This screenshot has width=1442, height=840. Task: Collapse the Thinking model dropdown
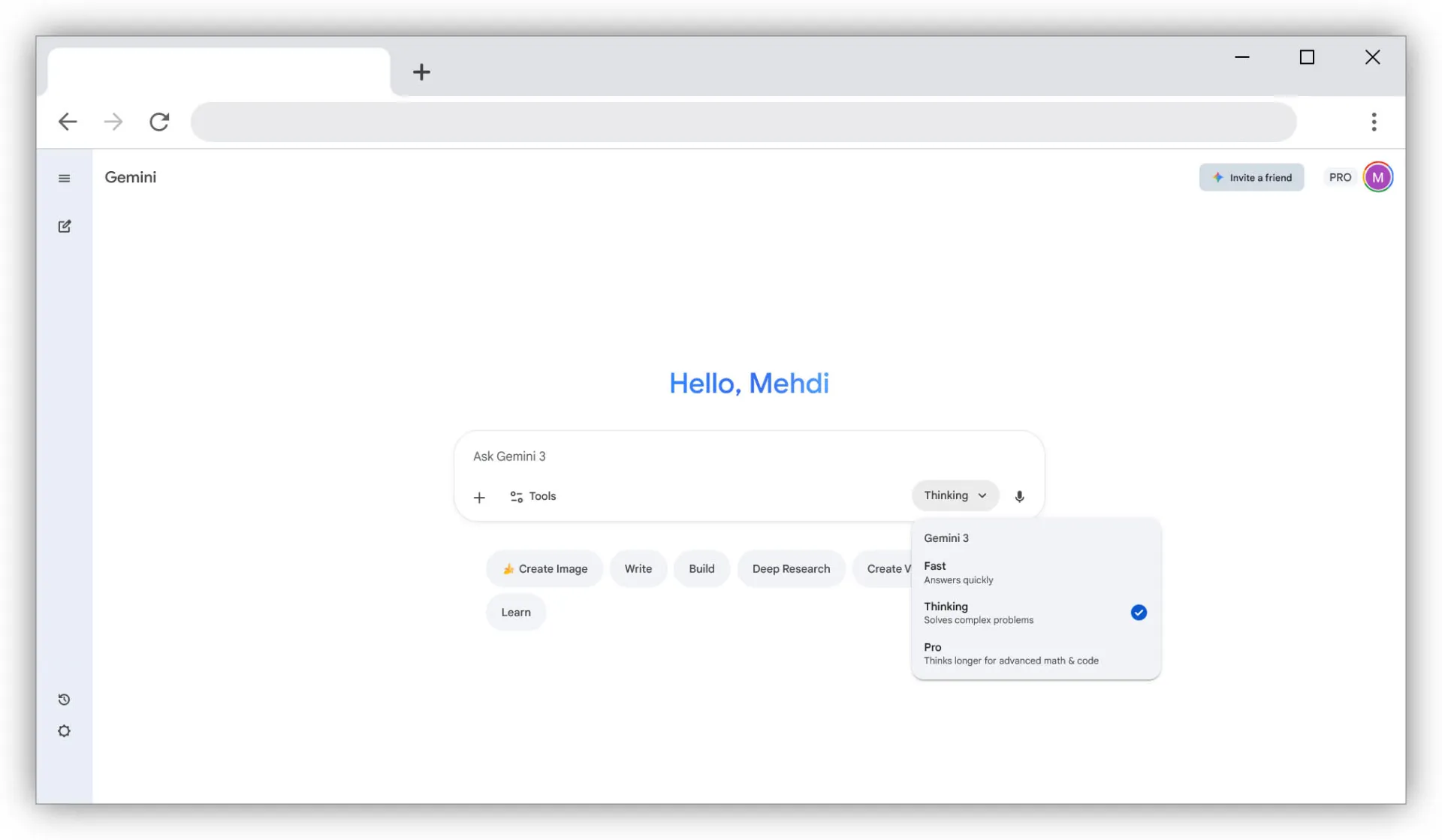pyautogui.click(x=955, y=495)
